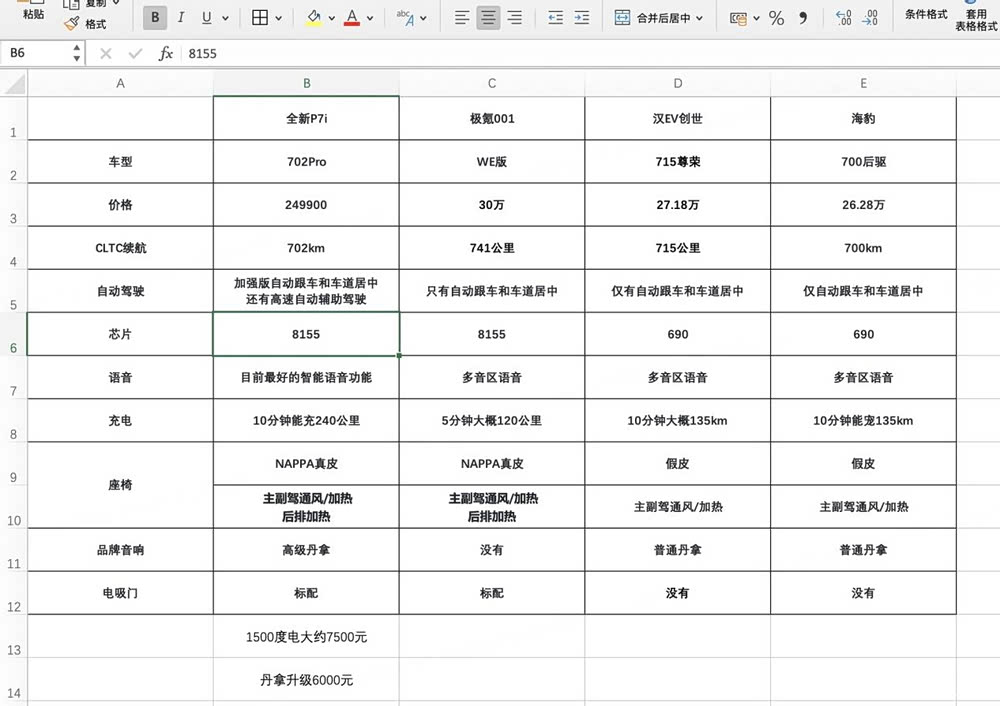This screenshot has height=706, width=1000.
Task: Decrease decimal places for the selection
Action: [x=869, y=17]
